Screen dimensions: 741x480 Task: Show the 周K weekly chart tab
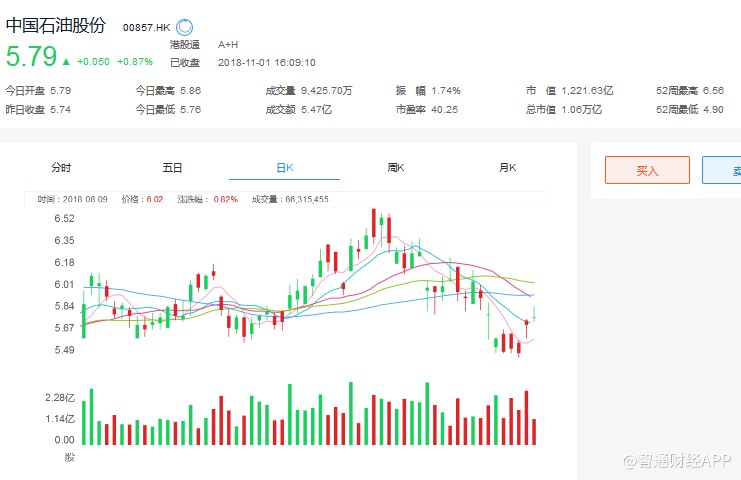(396, 168)
